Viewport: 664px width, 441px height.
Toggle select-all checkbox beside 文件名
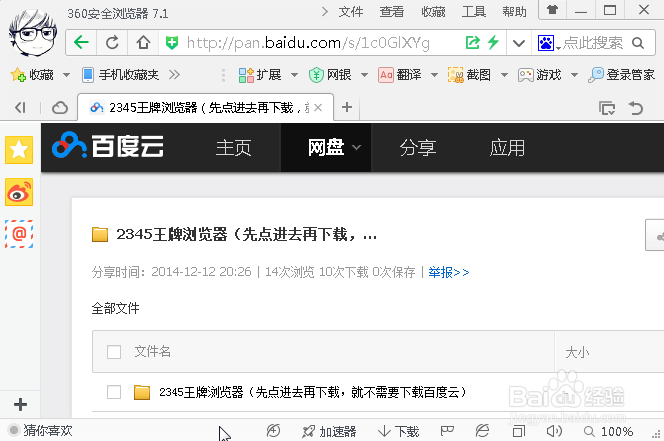click(114, 352)
